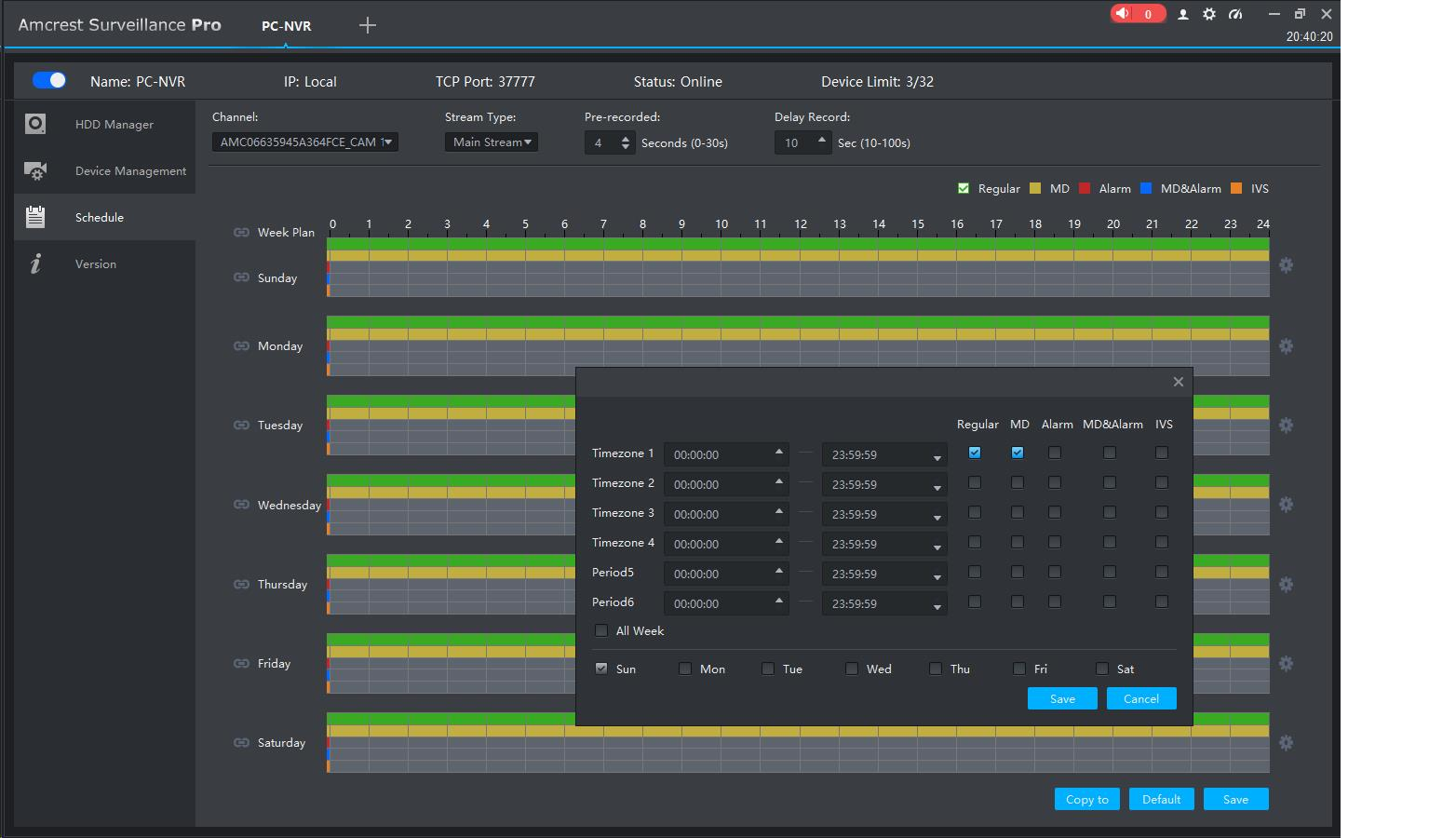
Task: Increase the Delay Record value
Action: point(821,140)
